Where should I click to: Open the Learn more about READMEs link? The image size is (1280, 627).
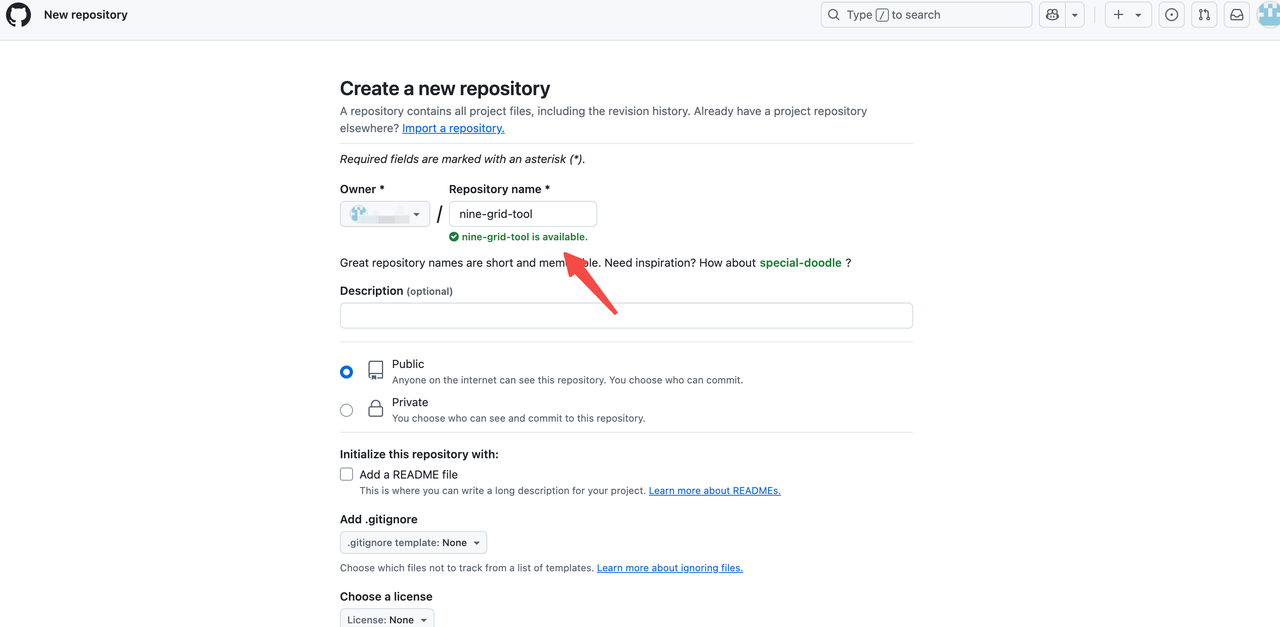tap(714, 491)
